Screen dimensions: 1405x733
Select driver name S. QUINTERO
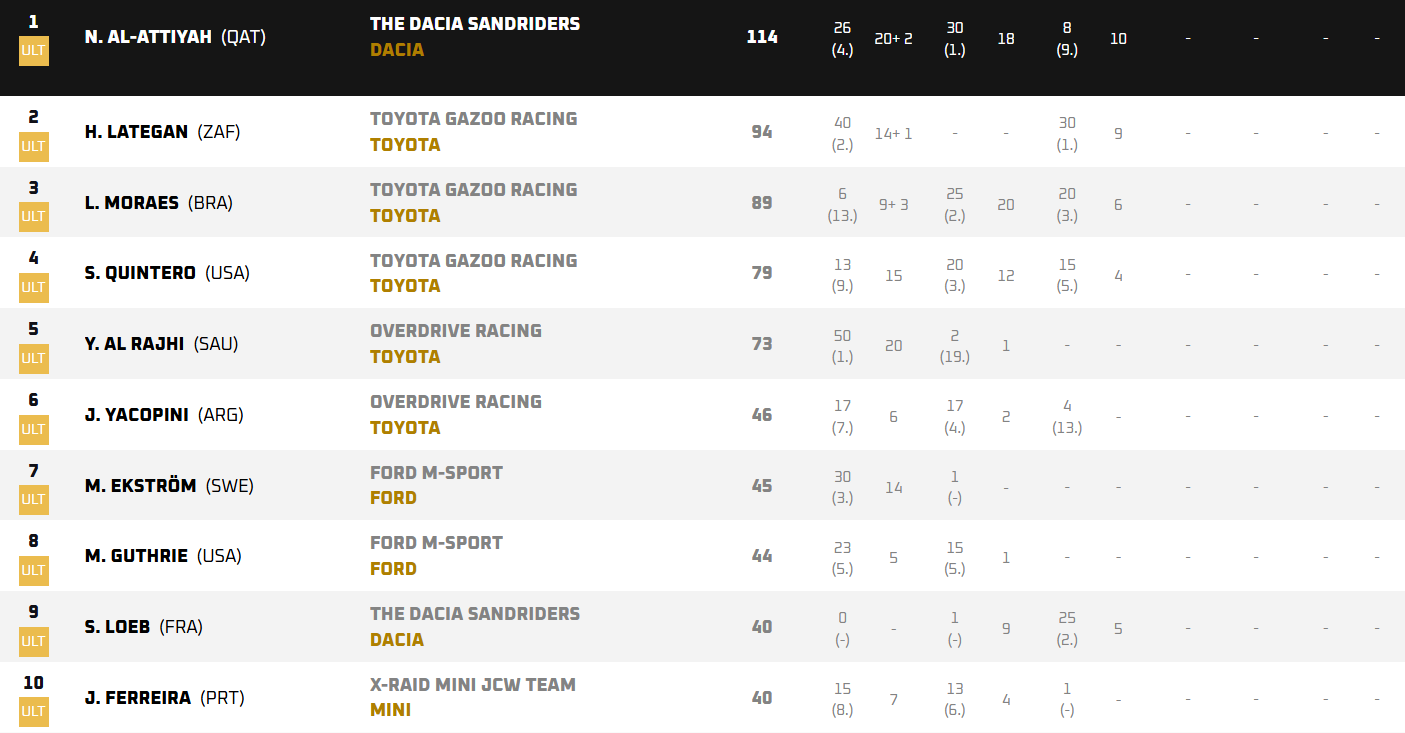coord(140,273)
